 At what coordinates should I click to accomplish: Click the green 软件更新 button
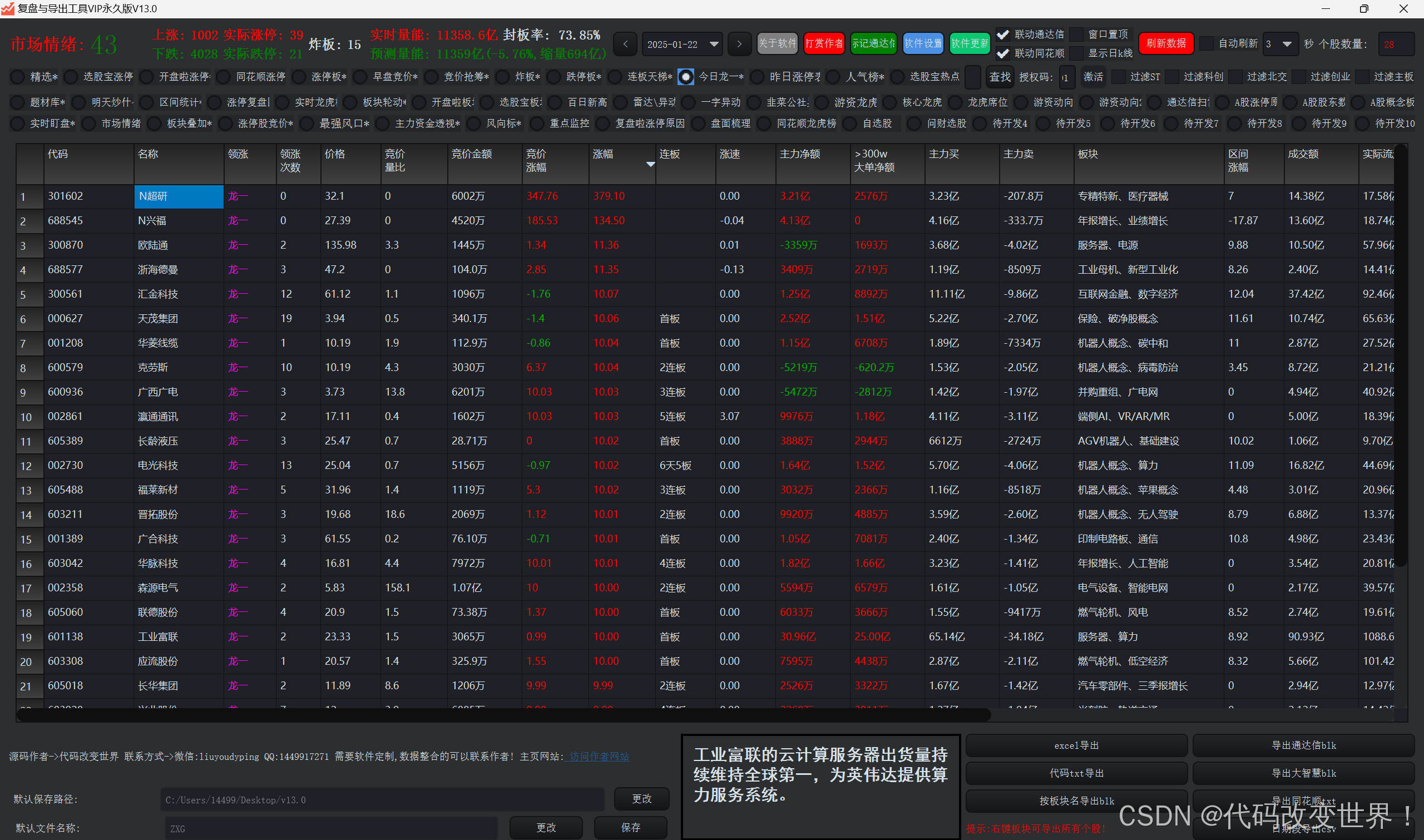tap(969, 43)
